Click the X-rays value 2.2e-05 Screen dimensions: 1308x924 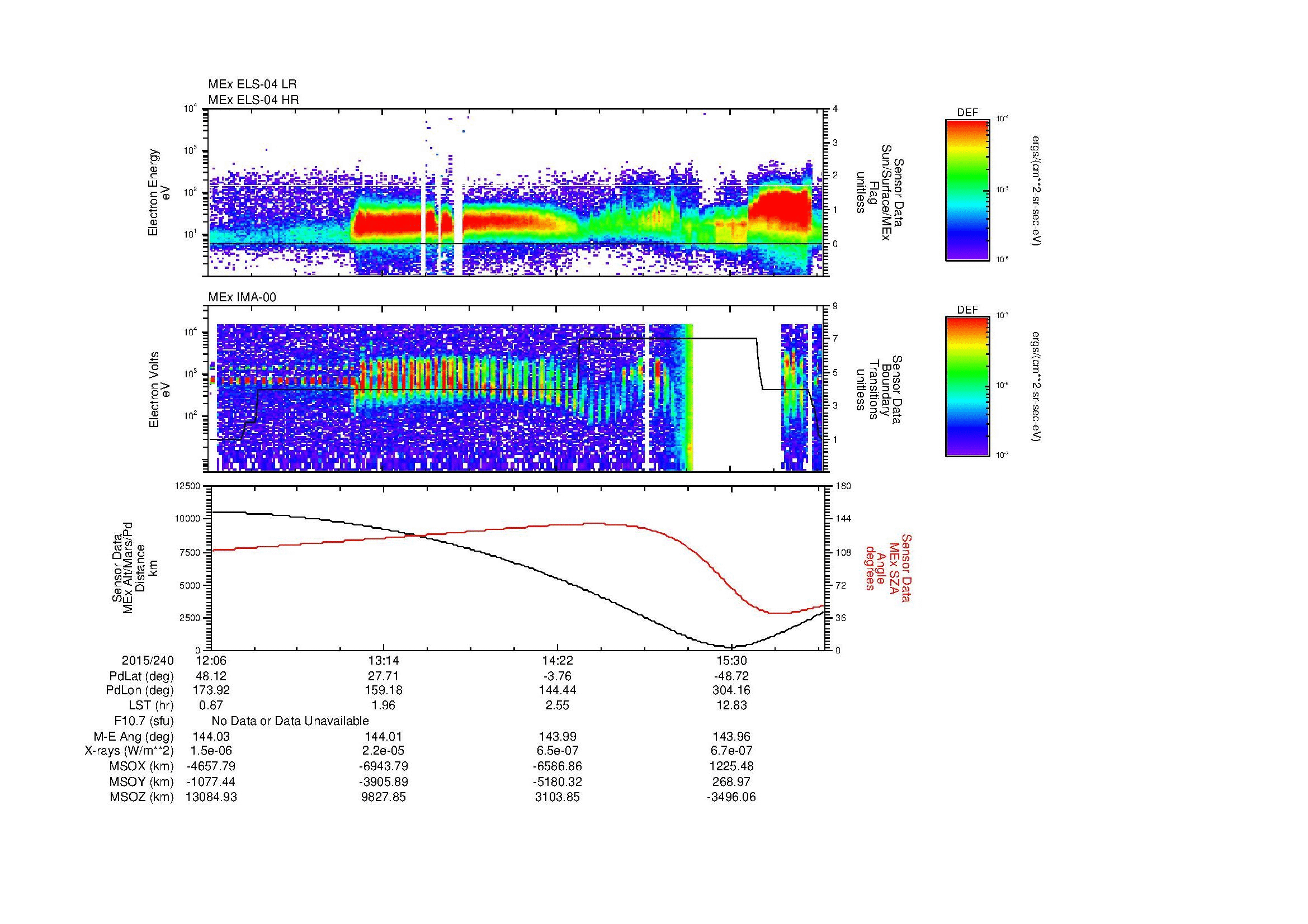(x=384, y=751)
